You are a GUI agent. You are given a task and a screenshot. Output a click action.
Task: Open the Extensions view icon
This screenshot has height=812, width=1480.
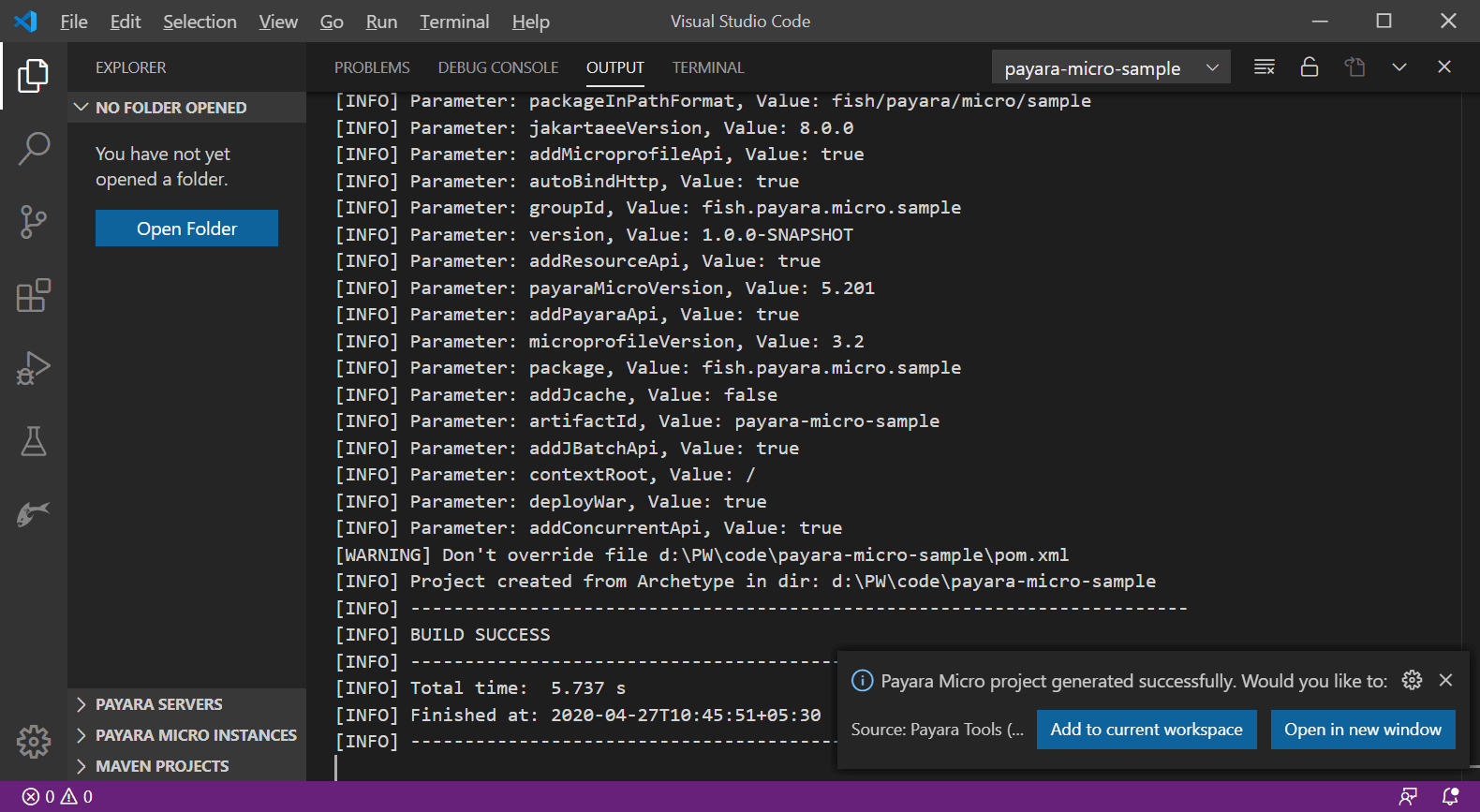[34, 295]
